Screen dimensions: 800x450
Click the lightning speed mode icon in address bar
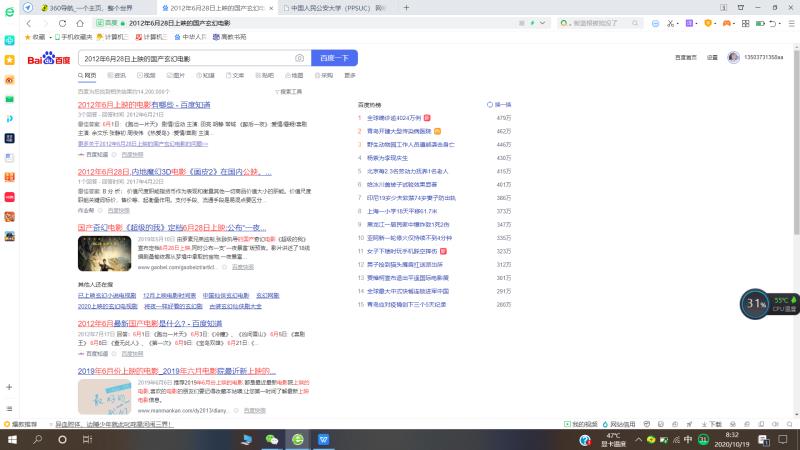(x=532, y=23)
